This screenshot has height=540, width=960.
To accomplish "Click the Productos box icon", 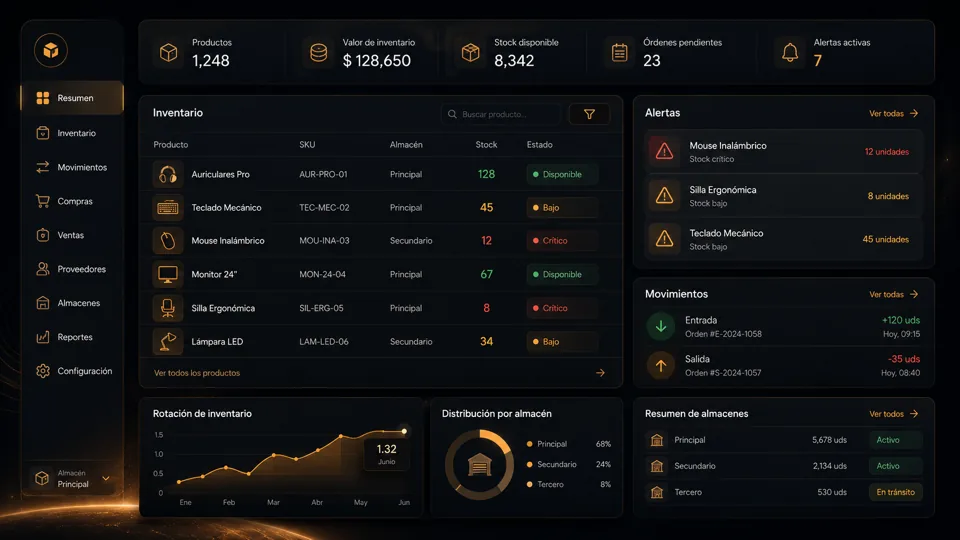I will 168,53.
